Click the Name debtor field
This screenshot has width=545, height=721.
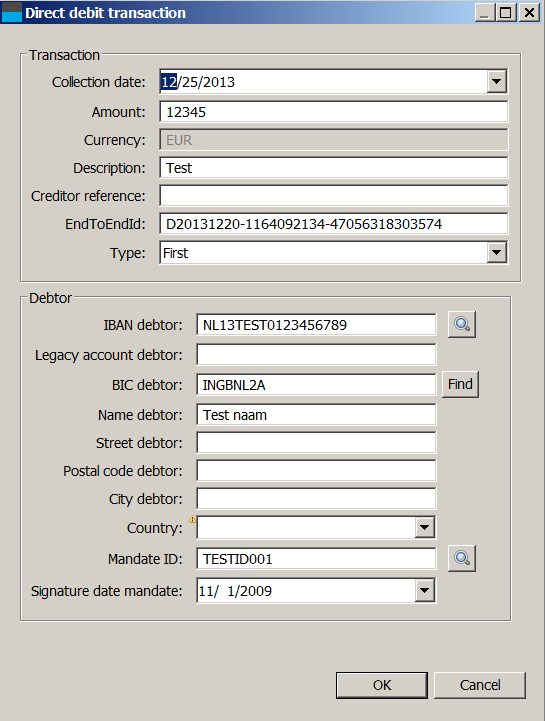(x=316, y=415)
